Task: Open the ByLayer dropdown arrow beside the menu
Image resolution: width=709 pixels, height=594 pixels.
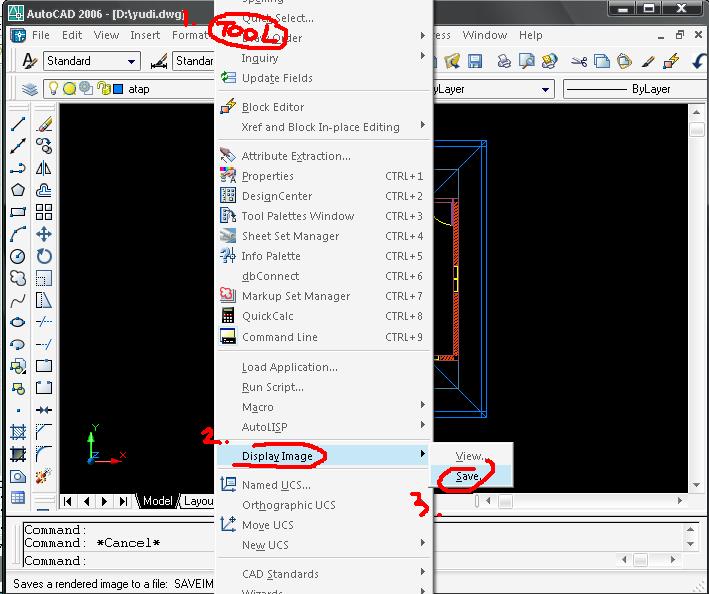Action: pyautogui.click(x=545, y=90)
